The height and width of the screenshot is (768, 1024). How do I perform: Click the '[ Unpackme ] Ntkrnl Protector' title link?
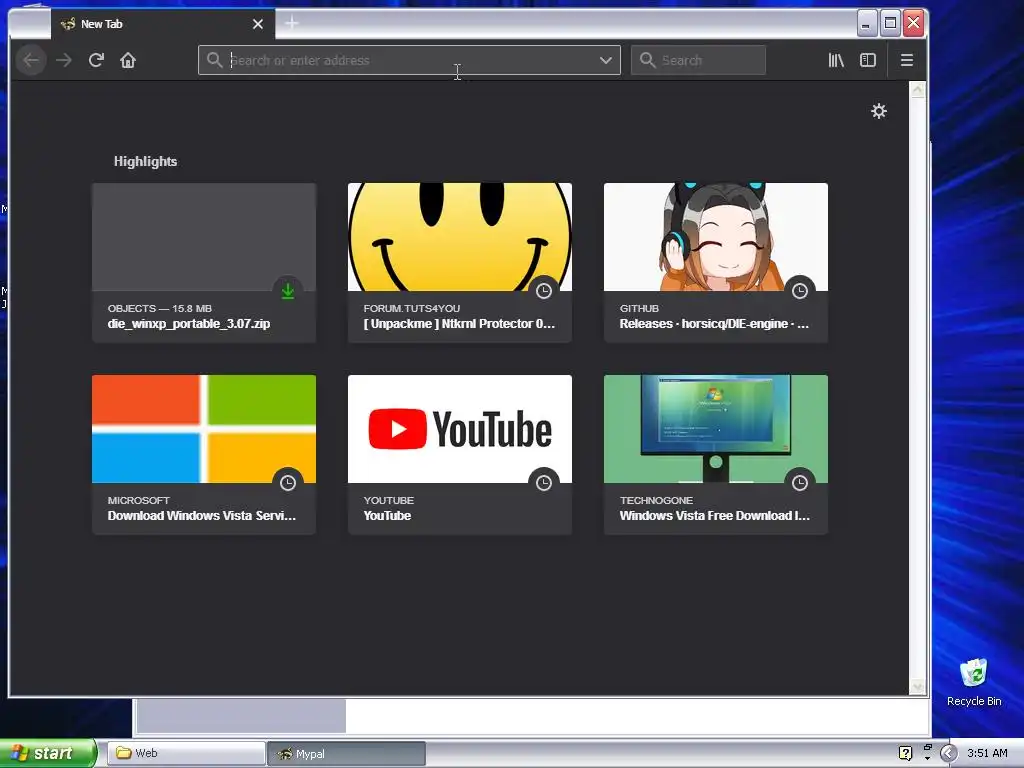click(x=459, y=323)
